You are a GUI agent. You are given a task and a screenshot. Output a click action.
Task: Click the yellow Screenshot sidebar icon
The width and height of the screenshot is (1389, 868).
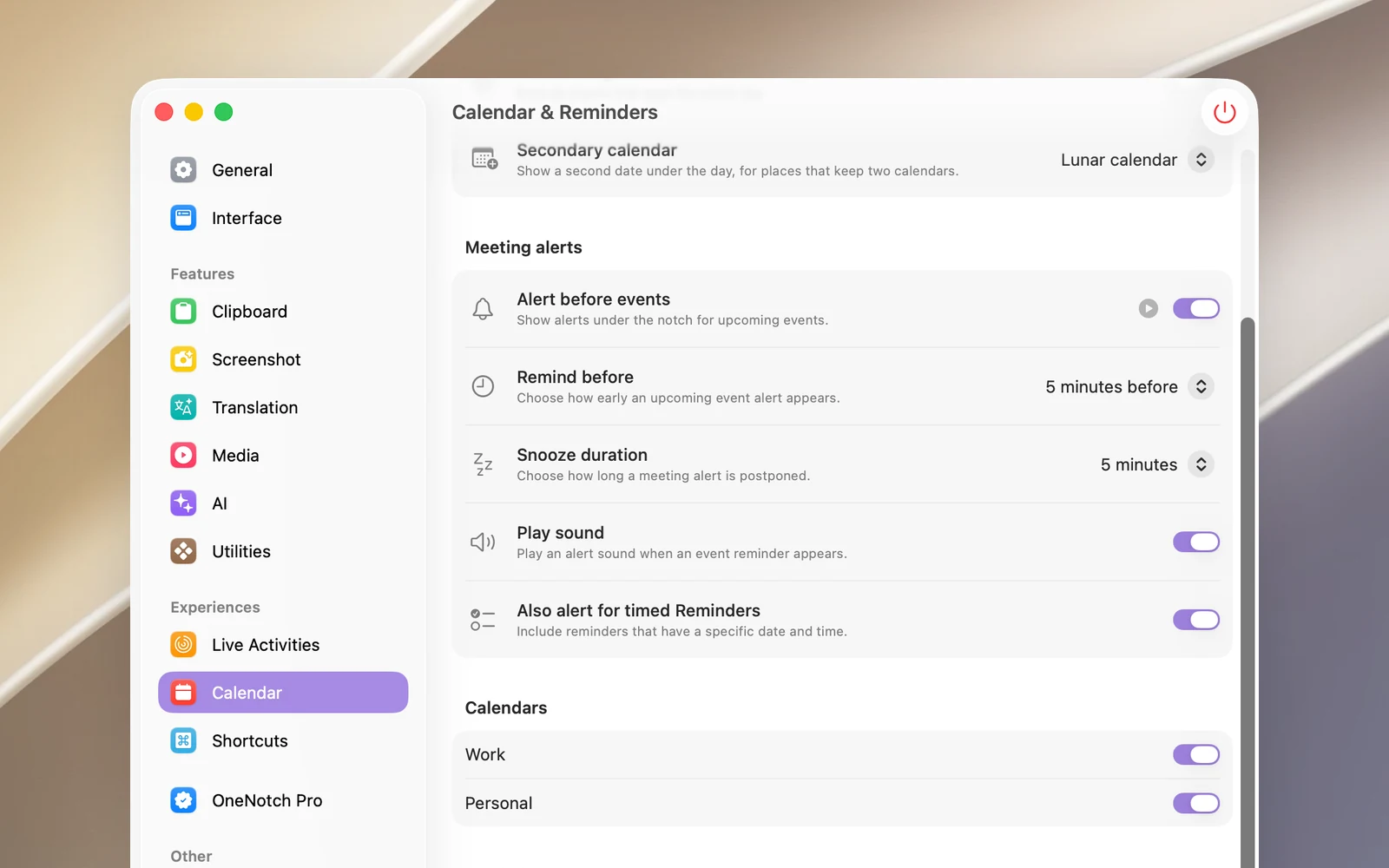183,359
